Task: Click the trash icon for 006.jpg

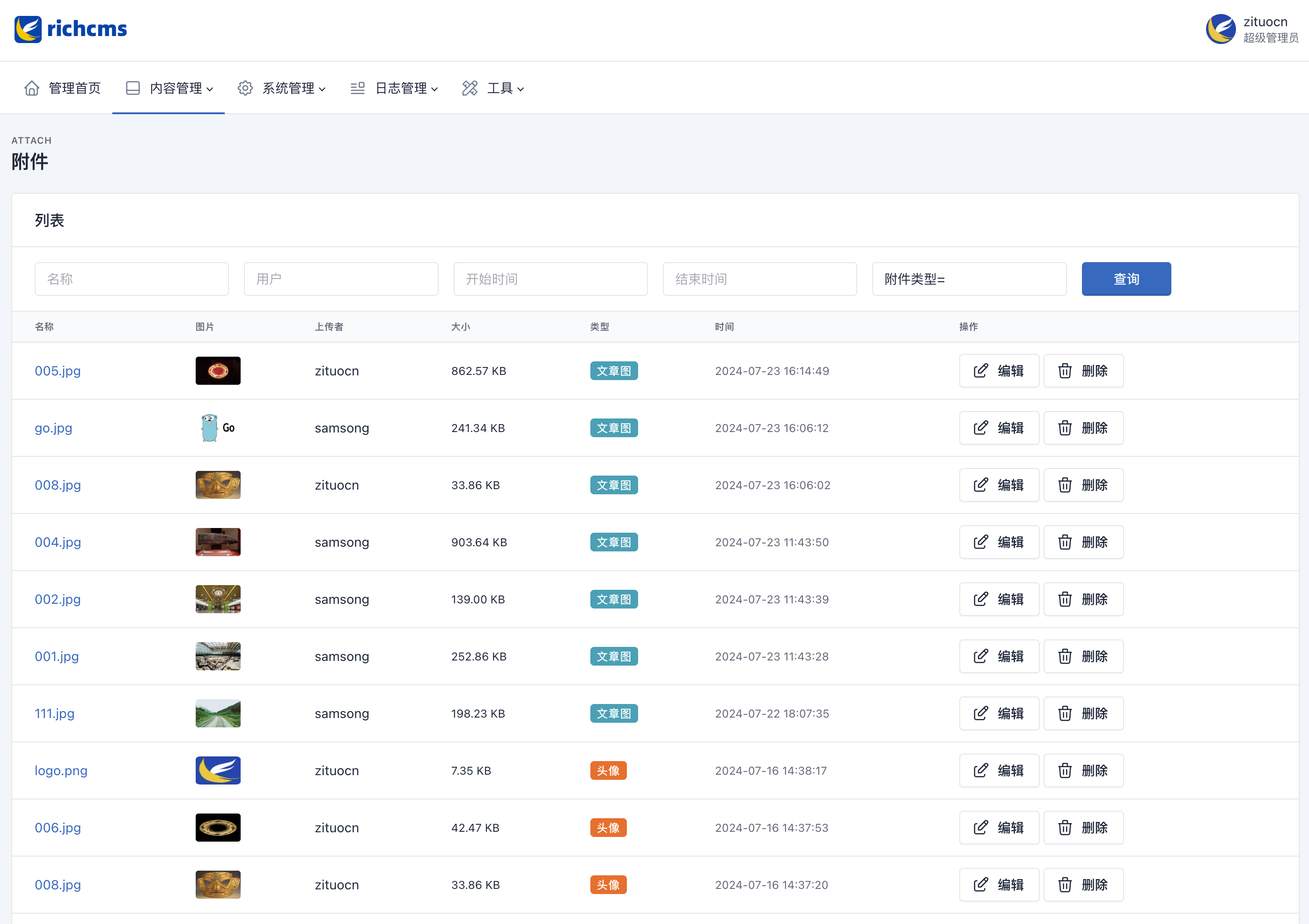Action: click(1065, 828)
